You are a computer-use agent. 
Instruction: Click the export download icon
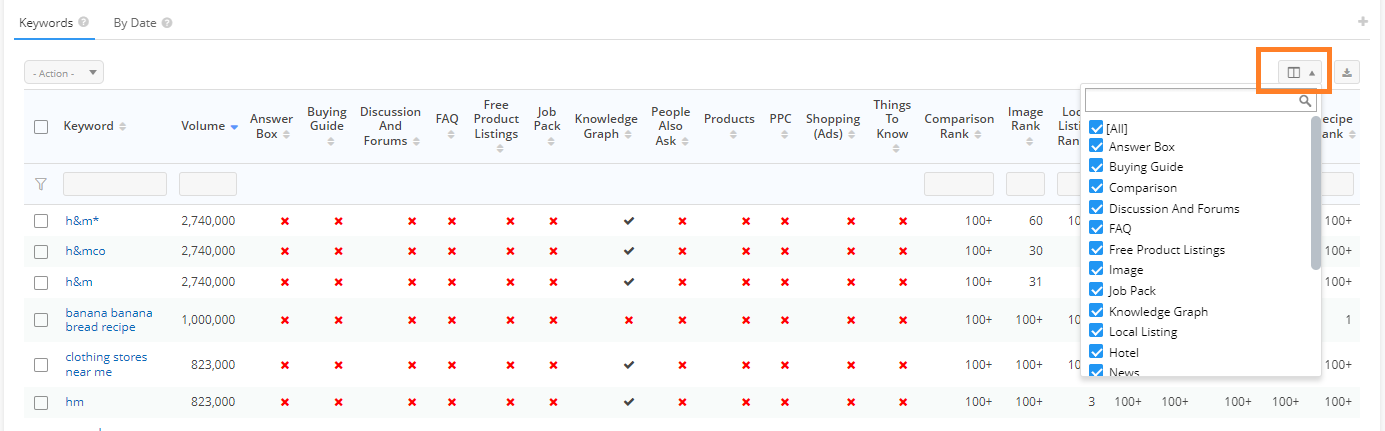pyautogui.click(x=1347, y=72)
